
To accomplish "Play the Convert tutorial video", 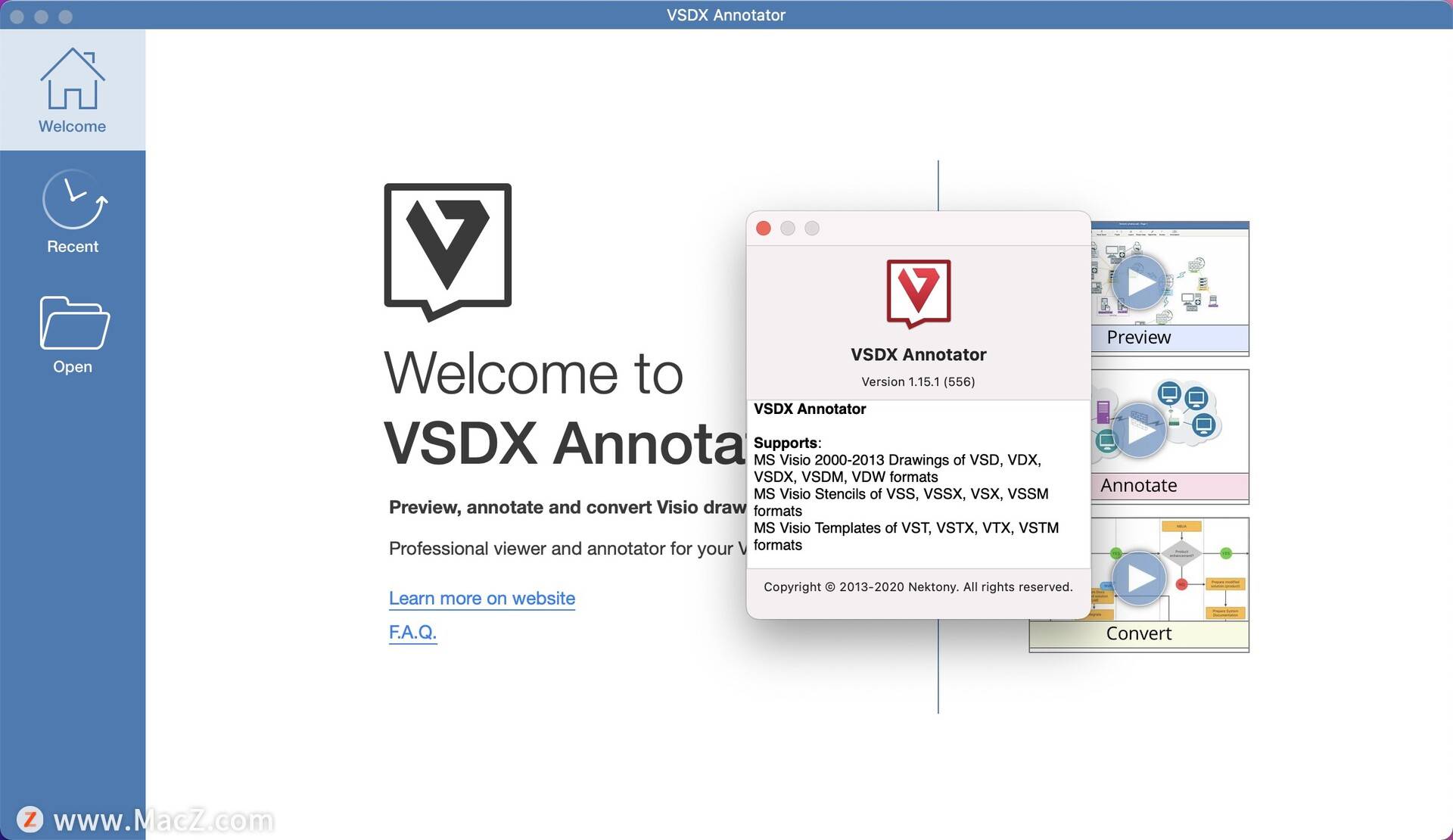I will click(1139, 578).
